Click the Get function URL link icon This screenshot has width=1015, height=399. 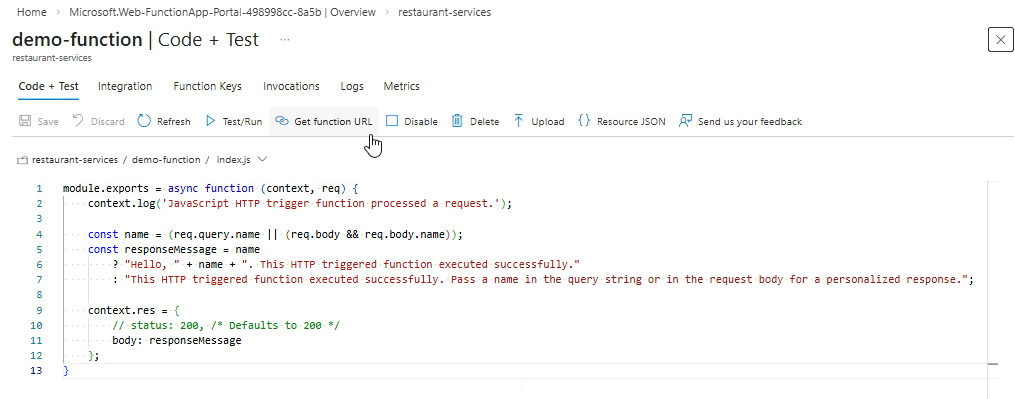[x=281, y=120]
